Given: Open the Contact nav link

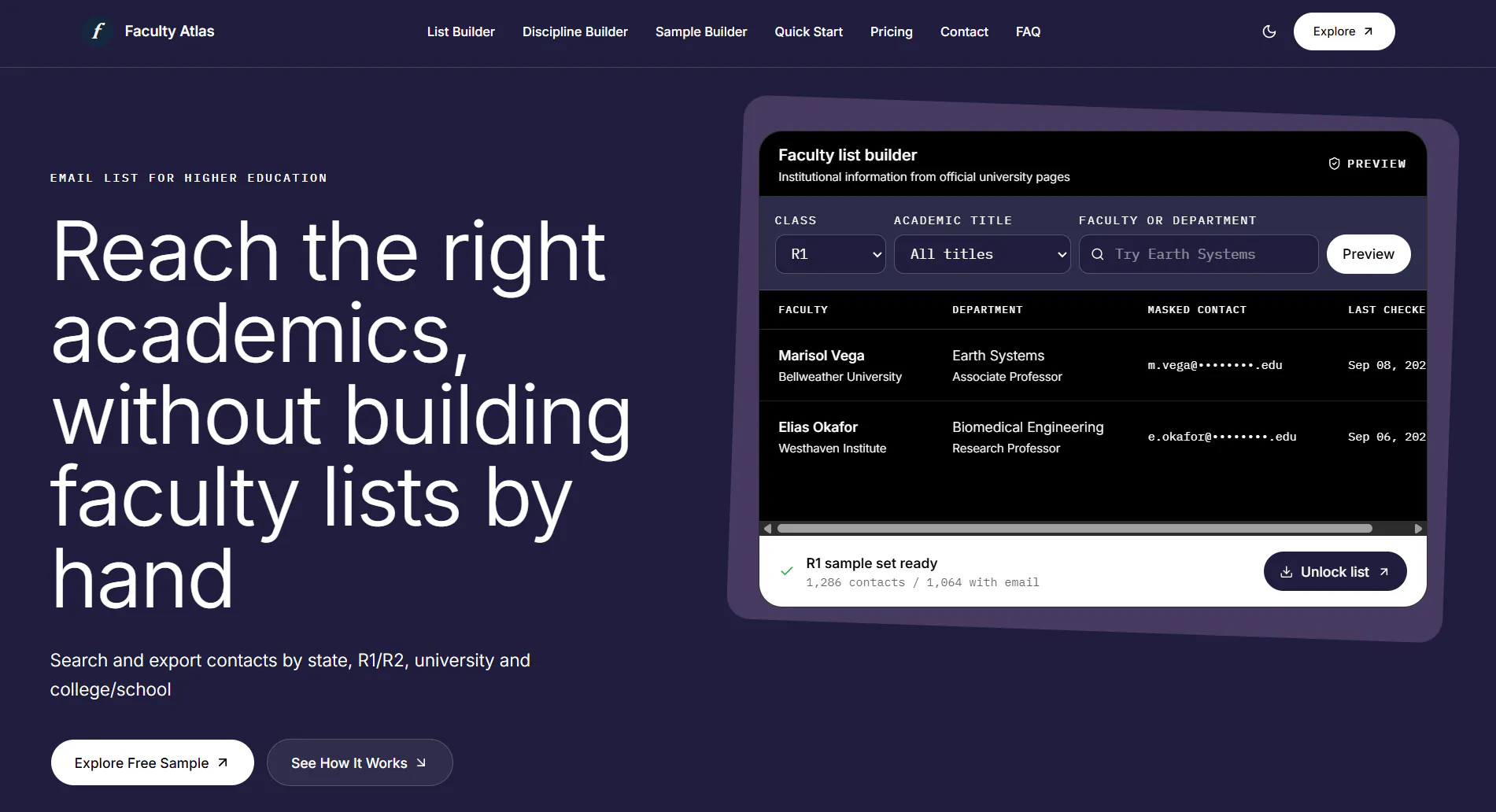Looking at the screenshot, I should click(x=964, y=32).
